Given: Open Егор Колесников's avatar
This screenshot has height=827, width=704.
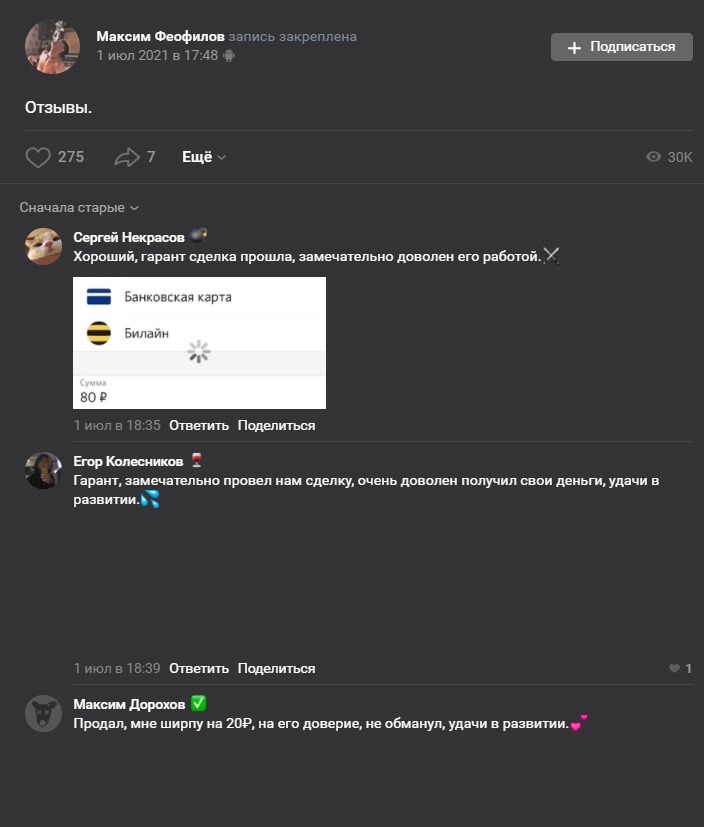Looking at the screenshot, I should pos(43,470).
